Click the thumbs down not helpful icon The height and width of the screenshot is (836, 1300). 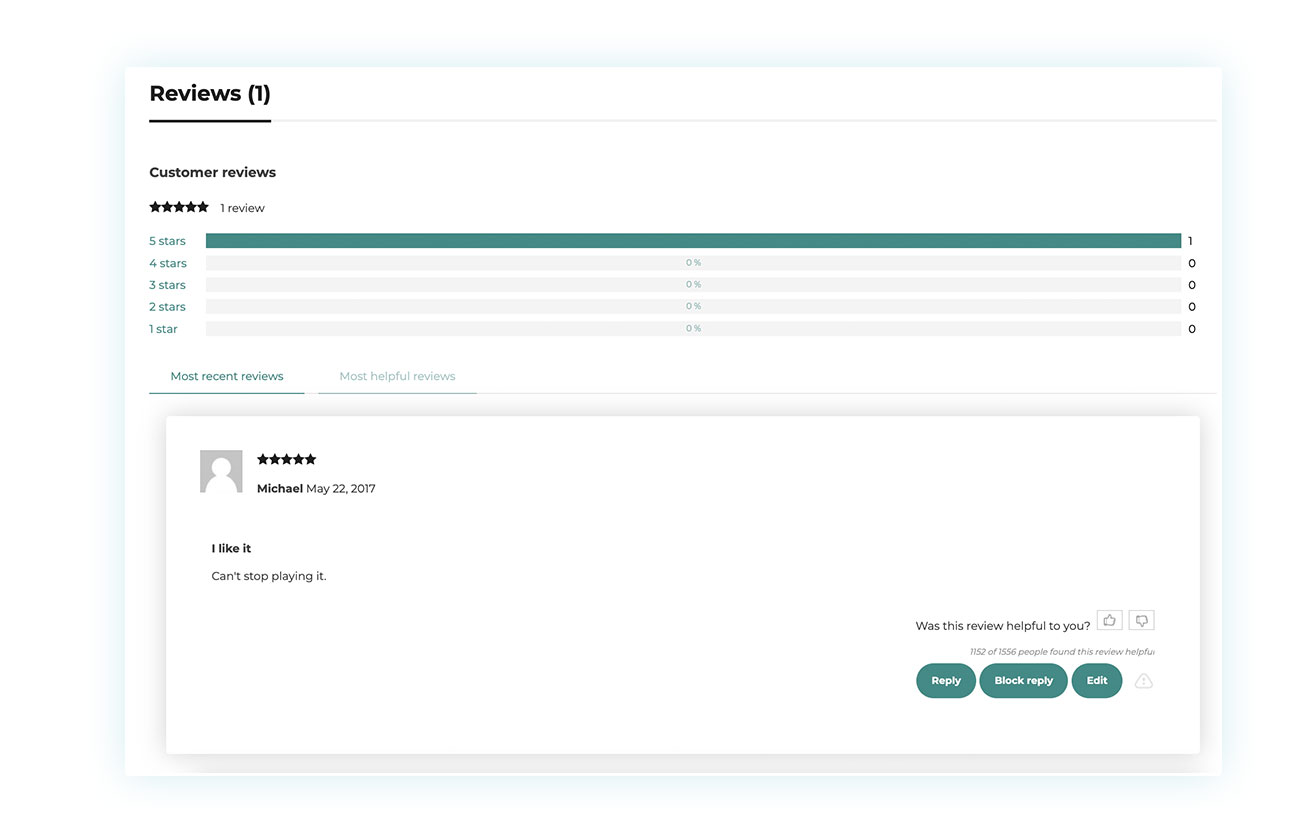coord(1142,621)
